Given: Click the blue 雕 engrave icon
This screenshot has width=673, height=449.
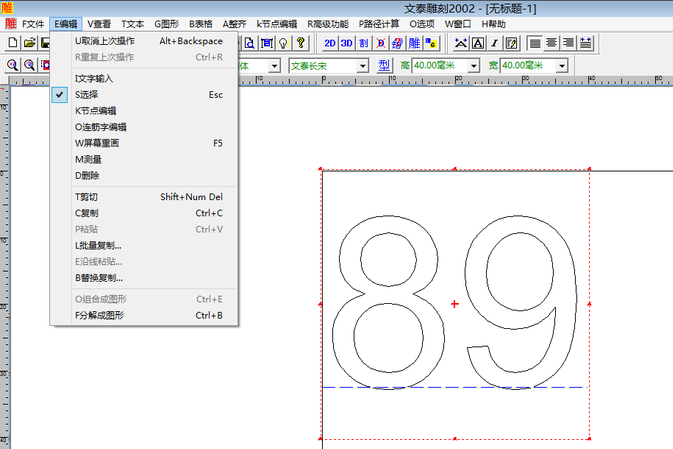Looking at the screenshot, I should [414, 43].
